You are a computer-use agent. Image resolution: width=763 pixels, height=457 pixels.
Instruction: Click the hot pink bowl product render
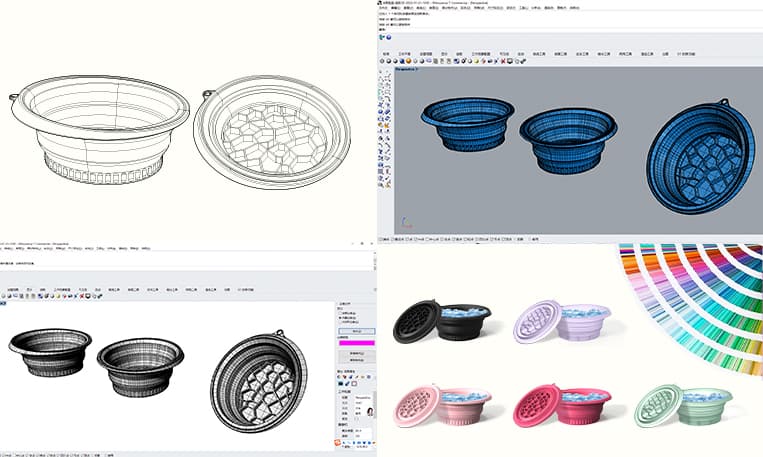click(562, 405)
